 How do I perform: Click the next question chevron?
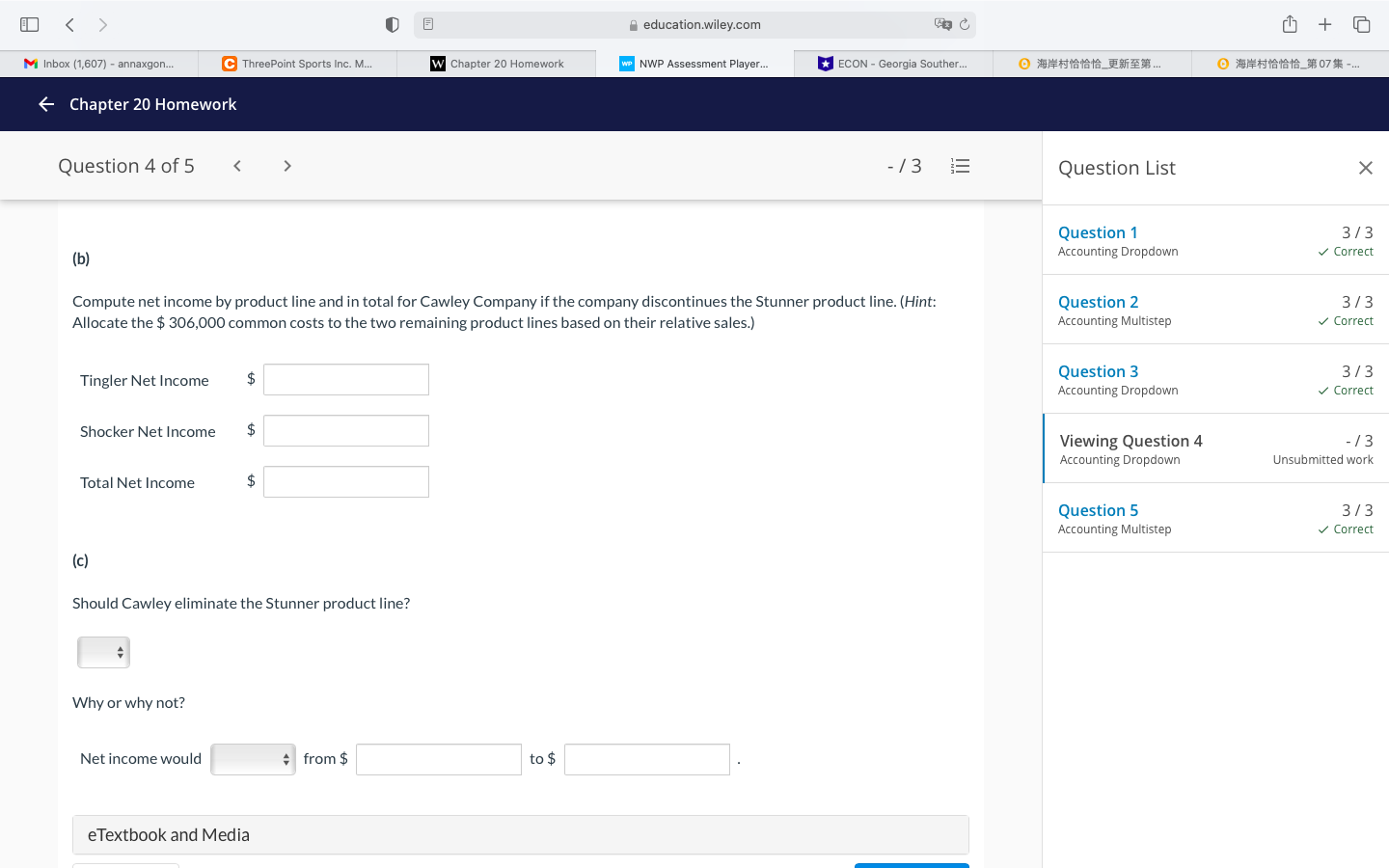coord(286,165)
